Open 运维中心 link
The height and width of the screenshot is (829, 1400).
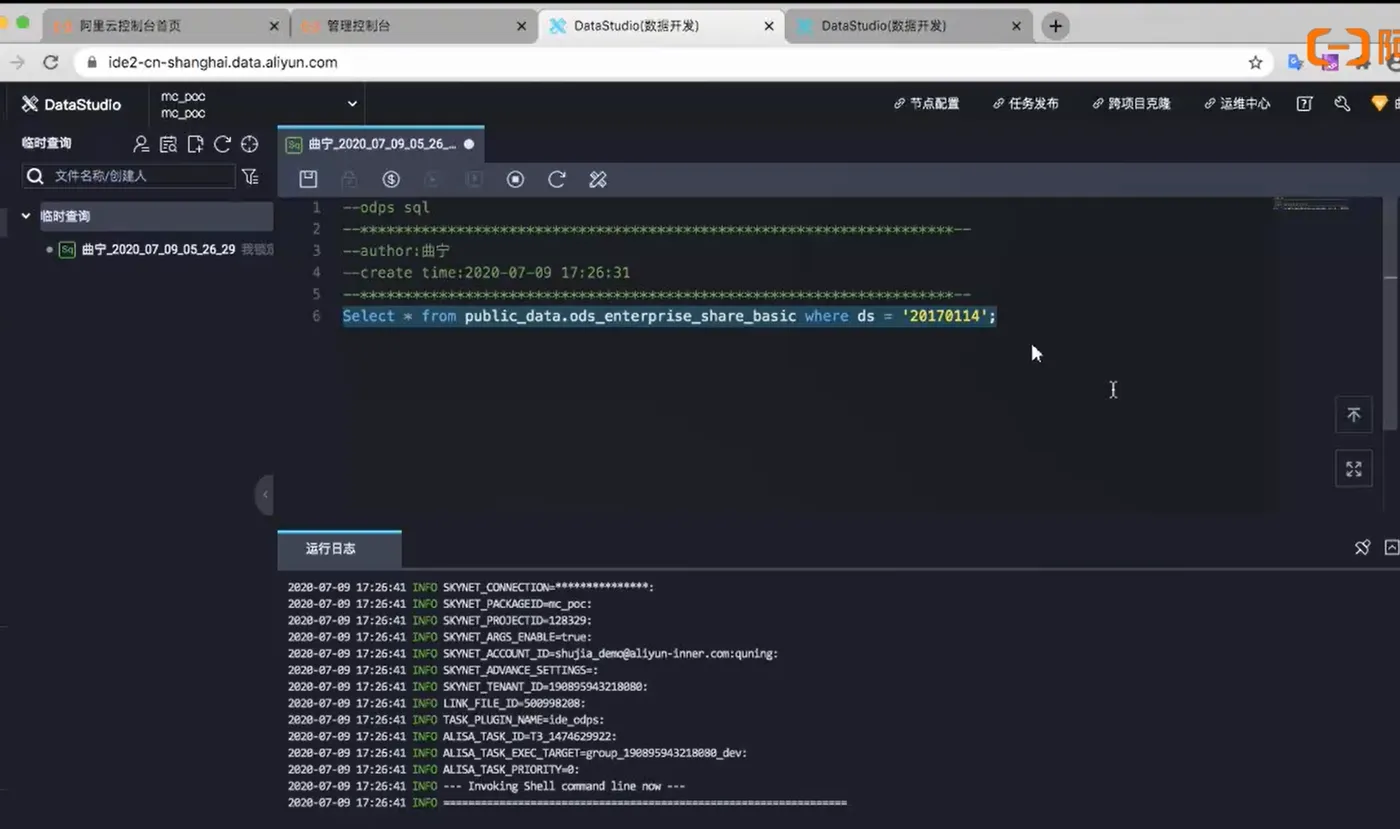1237,103
